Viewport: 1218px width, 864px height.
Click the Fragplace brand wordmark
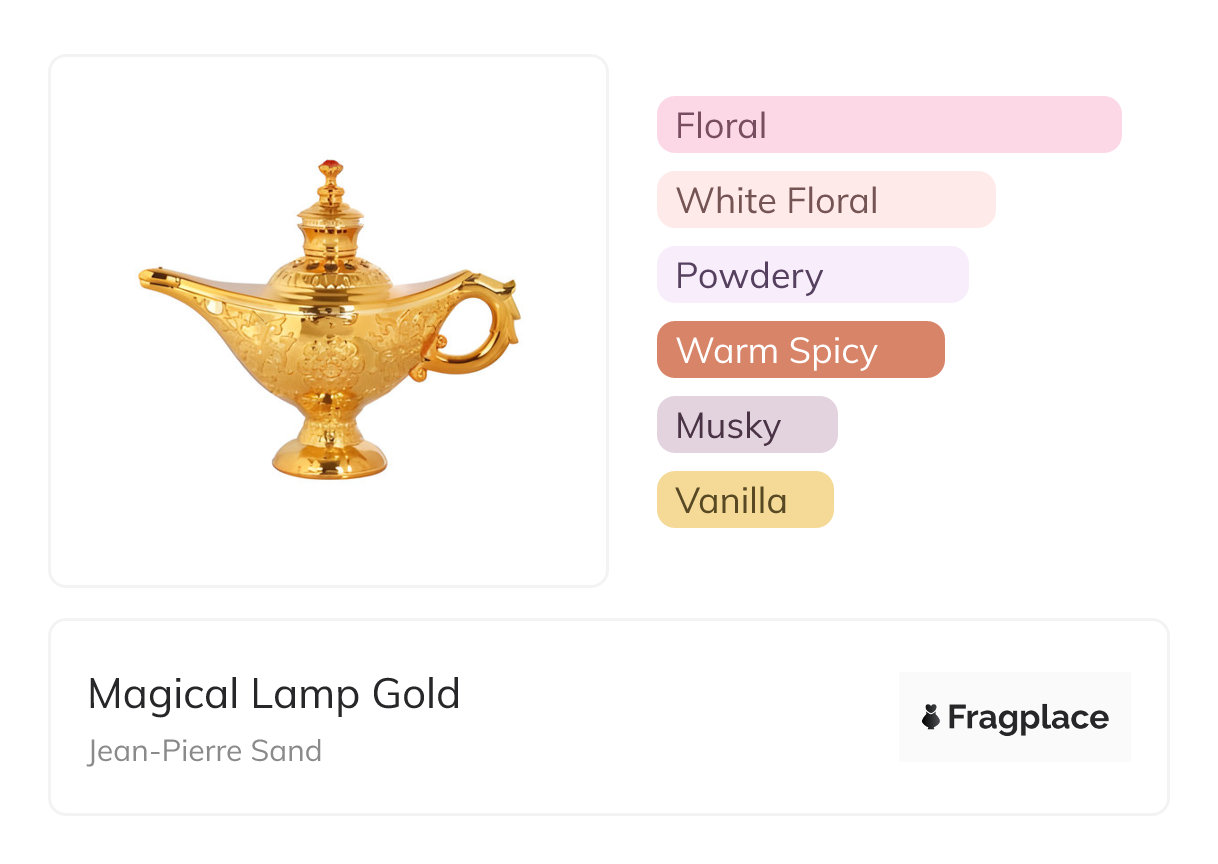pyautogui.click(x=1028, y=718)
